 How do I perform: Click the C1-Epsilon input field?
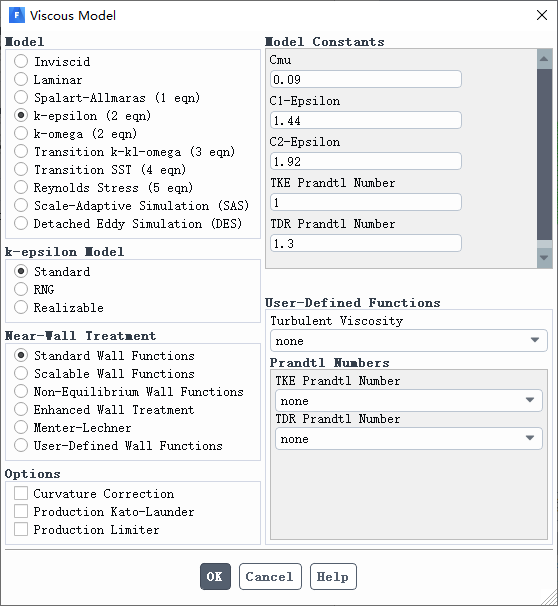pyautogui.click(x=366, y=120)
